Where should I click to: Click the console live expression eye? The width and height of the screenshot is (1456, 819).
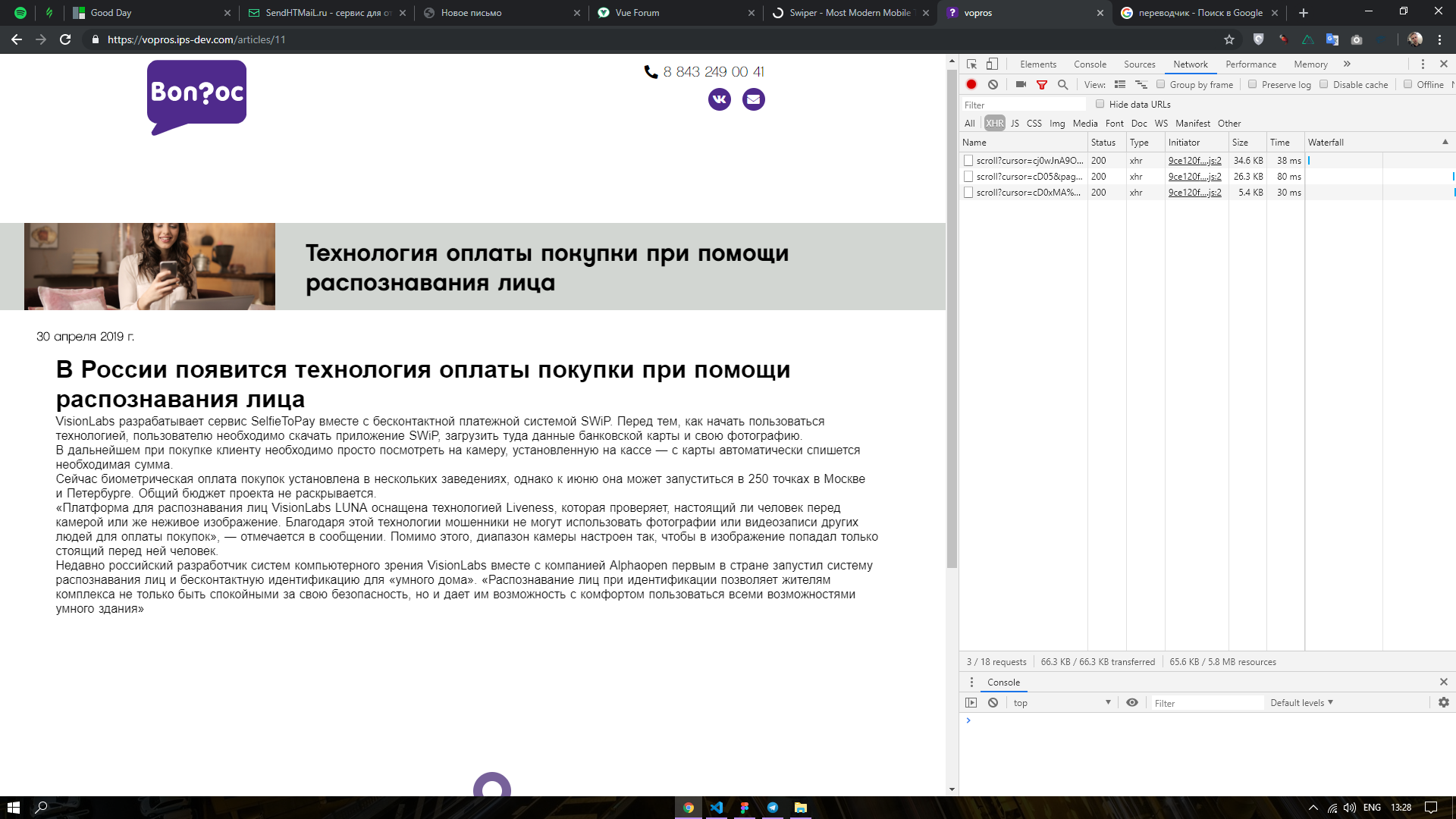(1132, 703)
